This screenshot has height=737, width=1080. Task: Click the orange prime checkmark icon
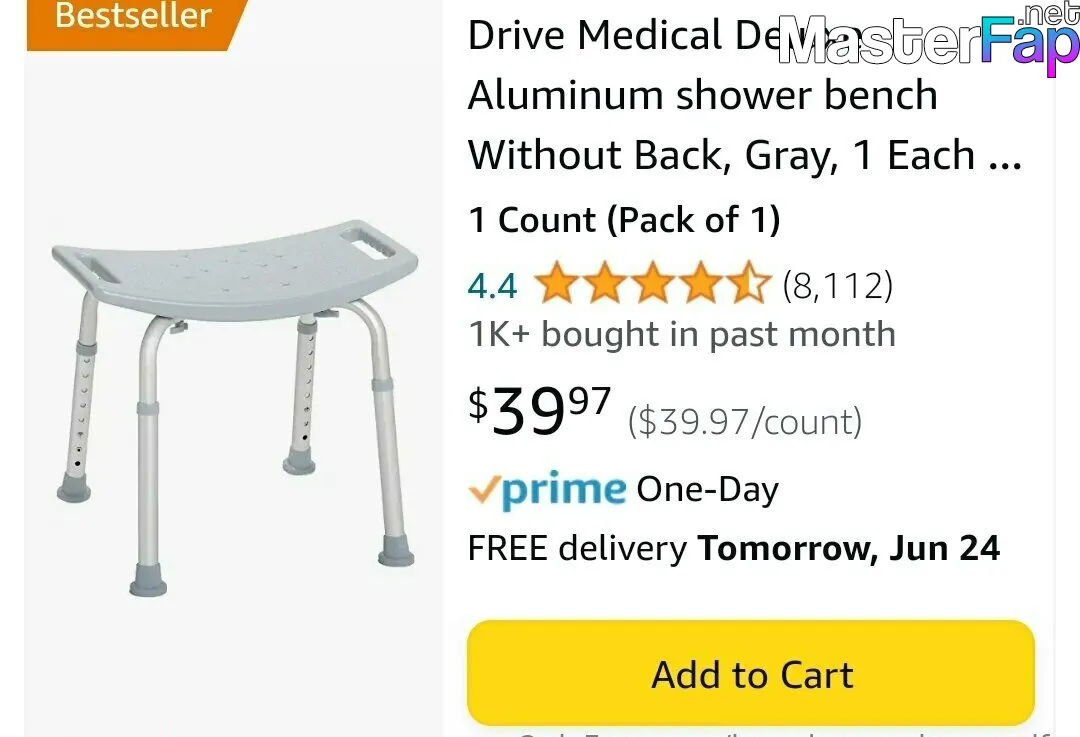coord(484,490)
